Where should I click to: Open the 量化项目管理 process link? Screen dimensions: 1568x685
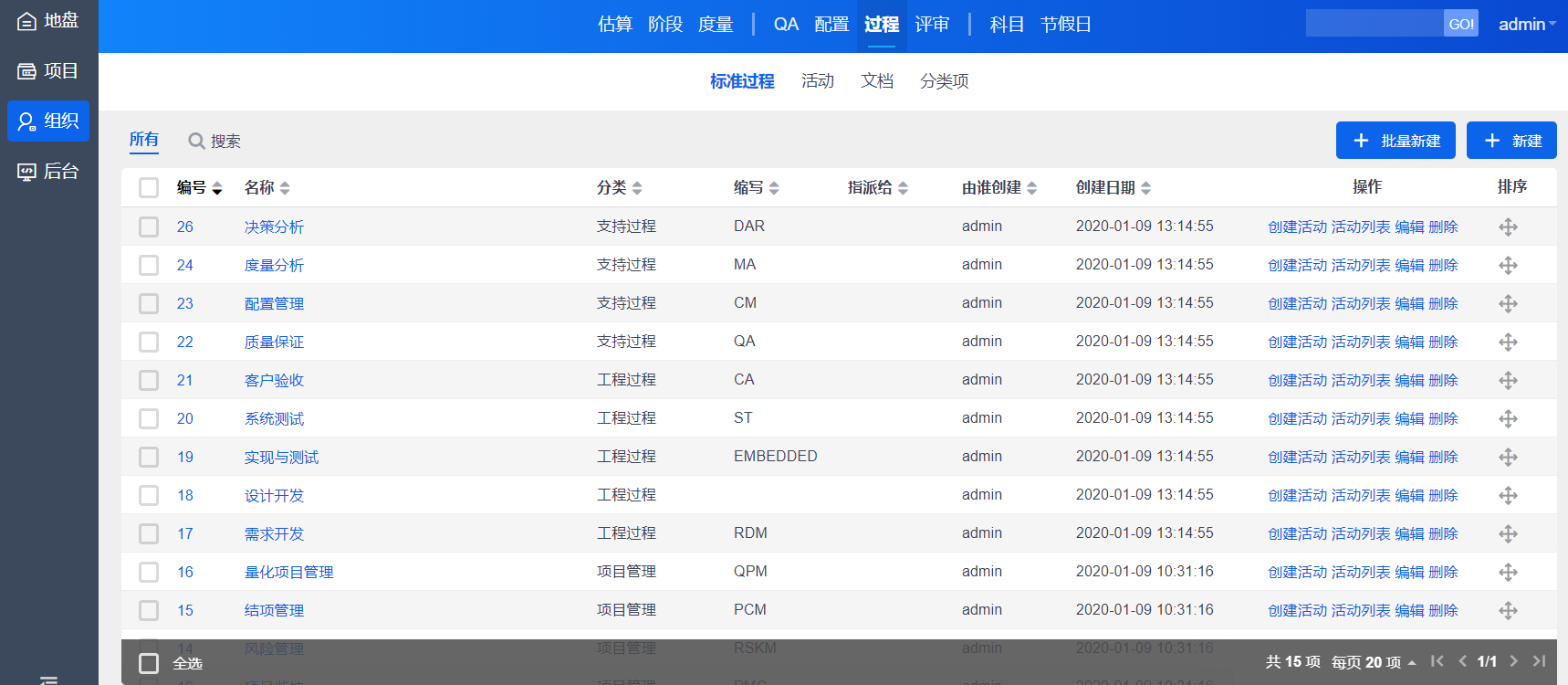(x=288, y=572)
